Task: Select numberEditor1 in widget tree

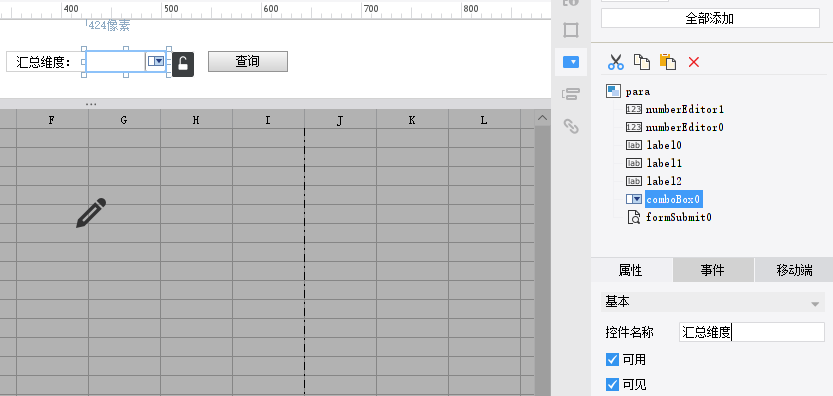Action: point(684,109)
